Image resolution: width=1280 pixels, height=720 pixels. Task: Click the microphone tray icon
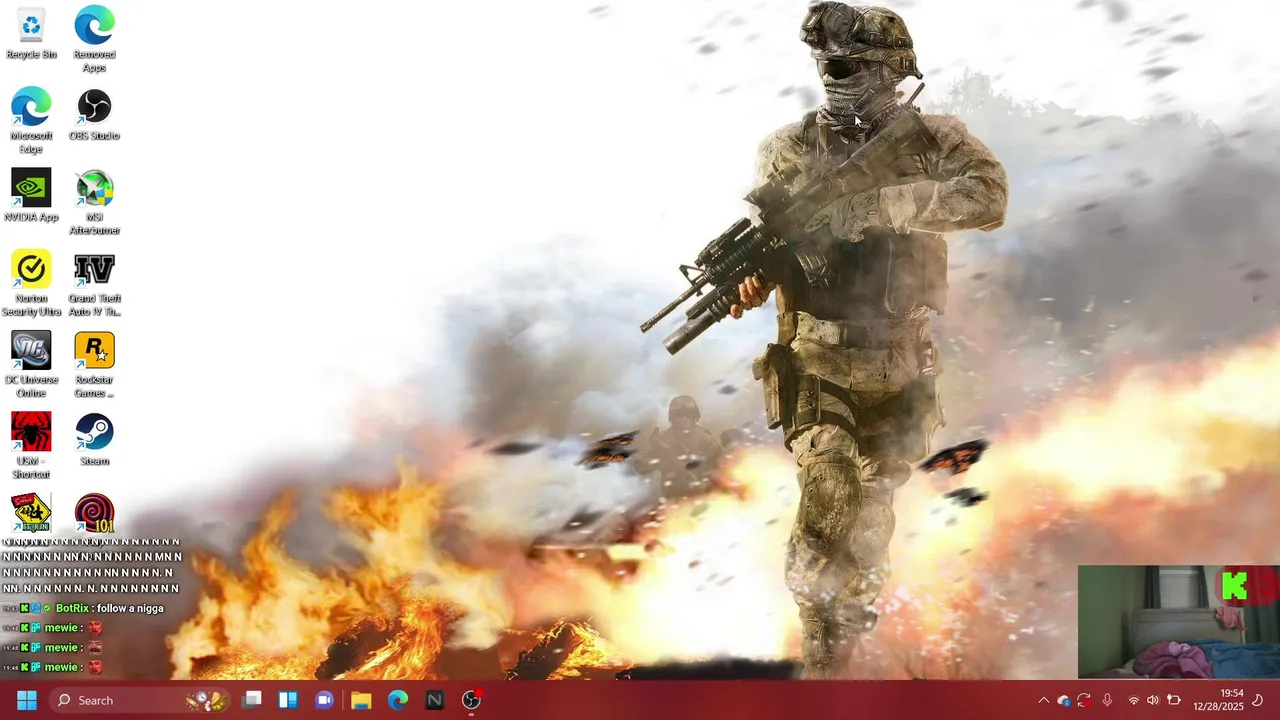(x=1107, y=700)
